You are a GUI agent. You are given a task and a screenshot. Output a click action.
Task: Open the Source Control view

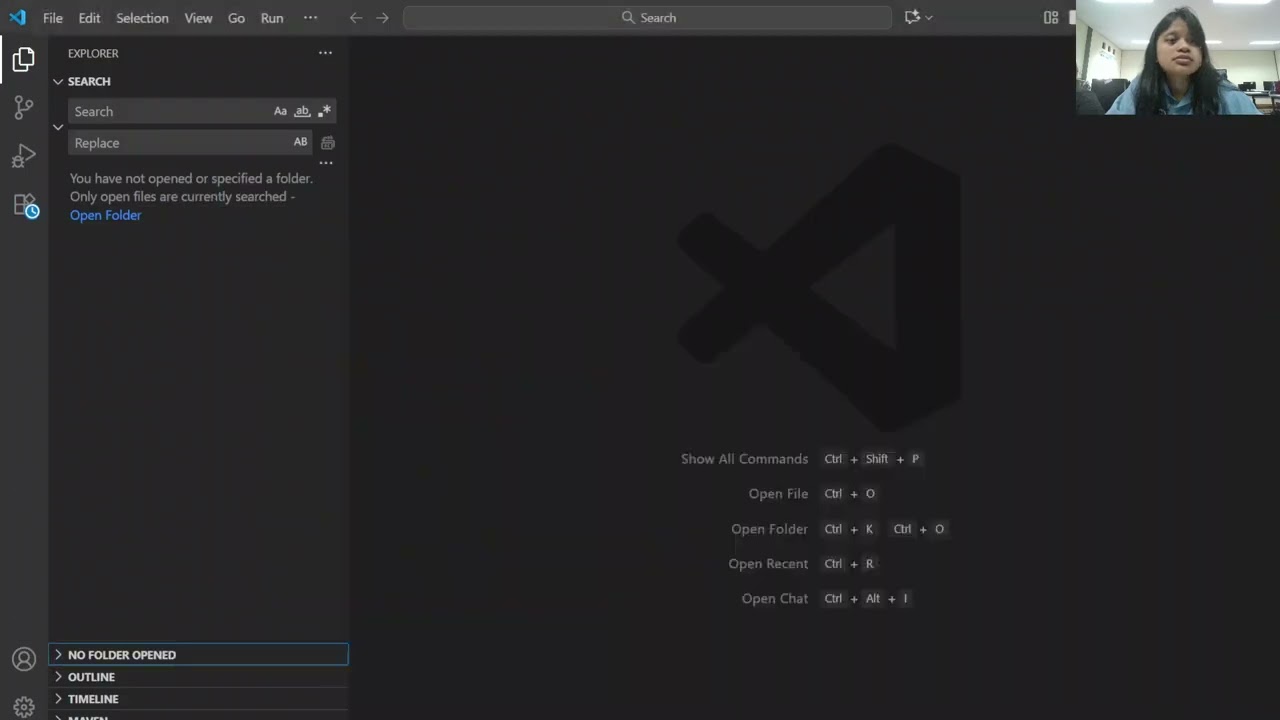(24, 108)
